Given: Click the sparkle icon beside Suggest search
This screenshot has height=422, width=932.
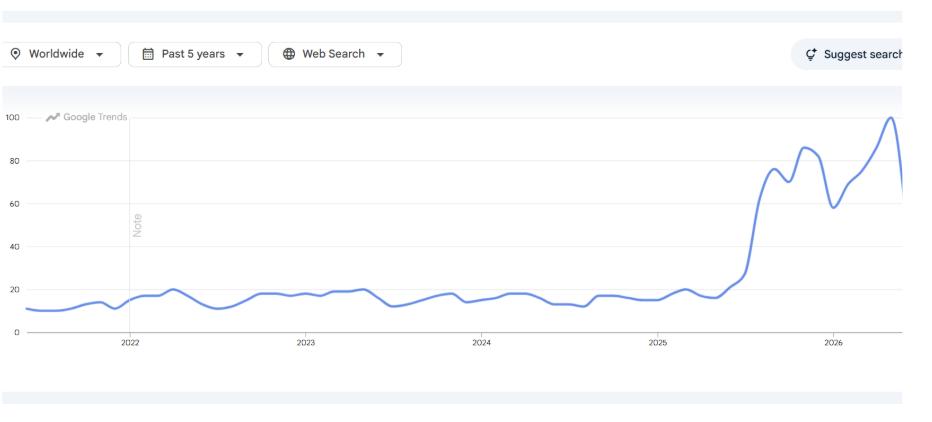Looking at the screenshot, I should click(811, 55).
